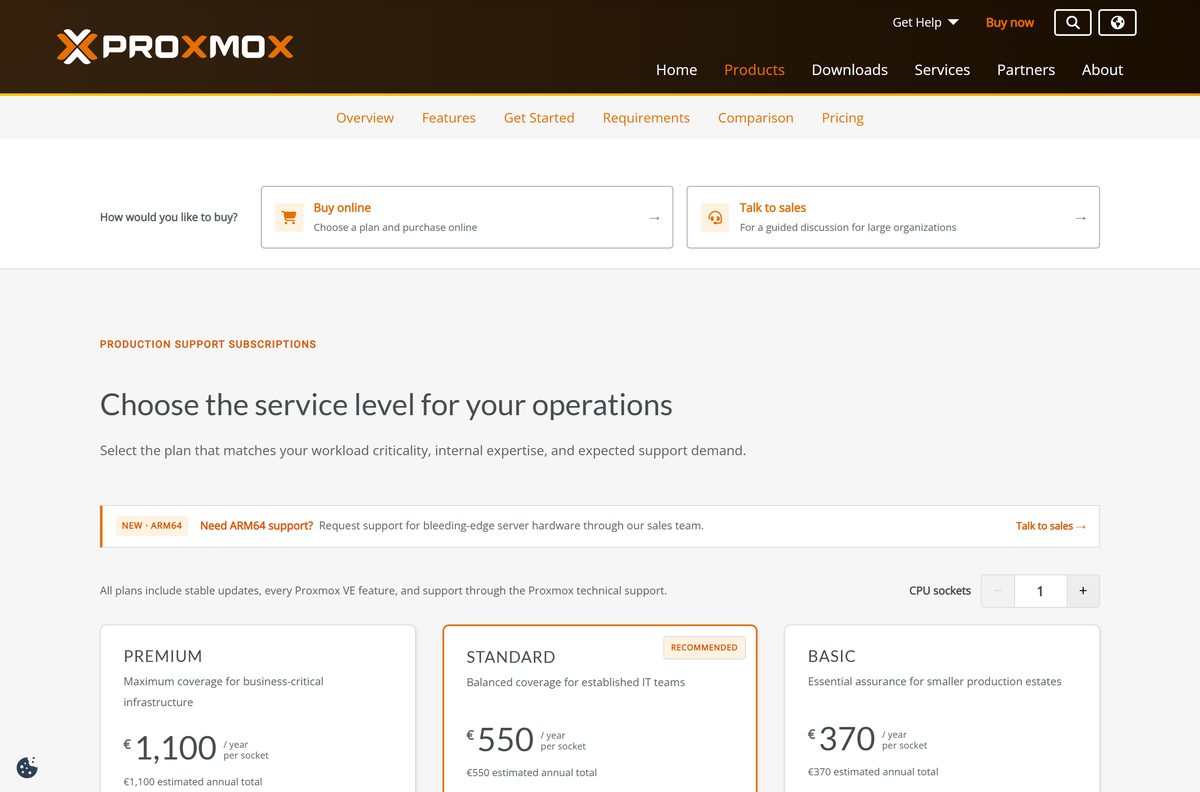Click '€1,100 estimated annual total' text
This screenshot has width=1200, height=792.
(x=192, y=782)
